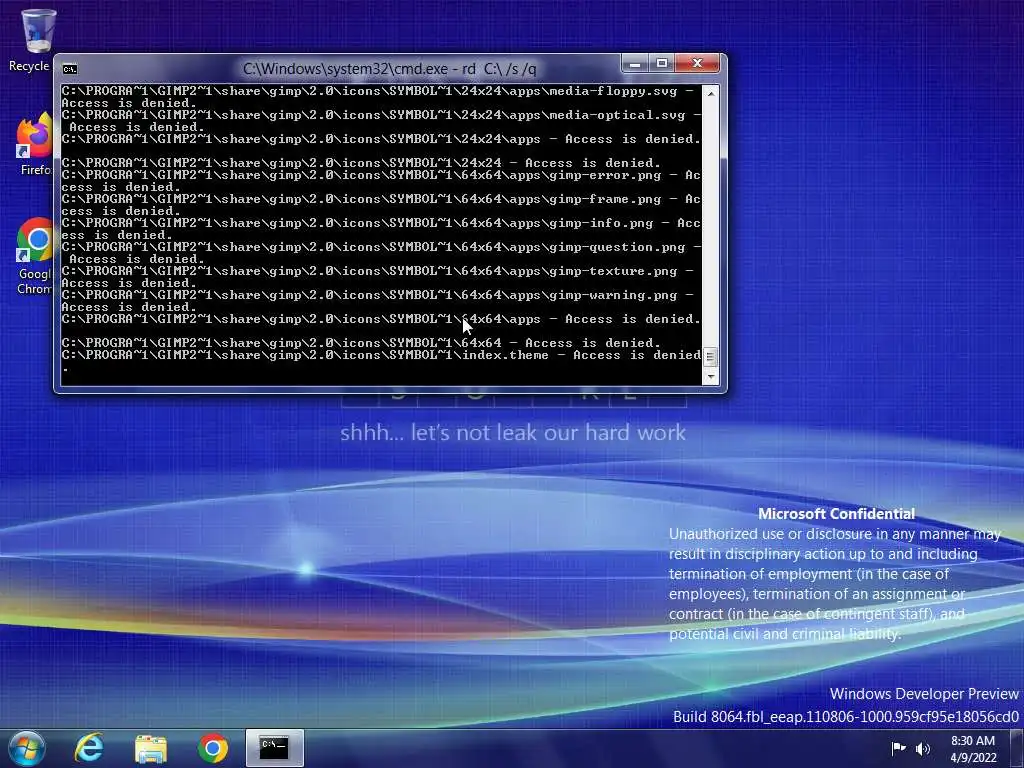The height and width of the screenshot is (768, 1024).
Task: Click the gimp-frame.png output line
Action: click(x=381, y=199)
